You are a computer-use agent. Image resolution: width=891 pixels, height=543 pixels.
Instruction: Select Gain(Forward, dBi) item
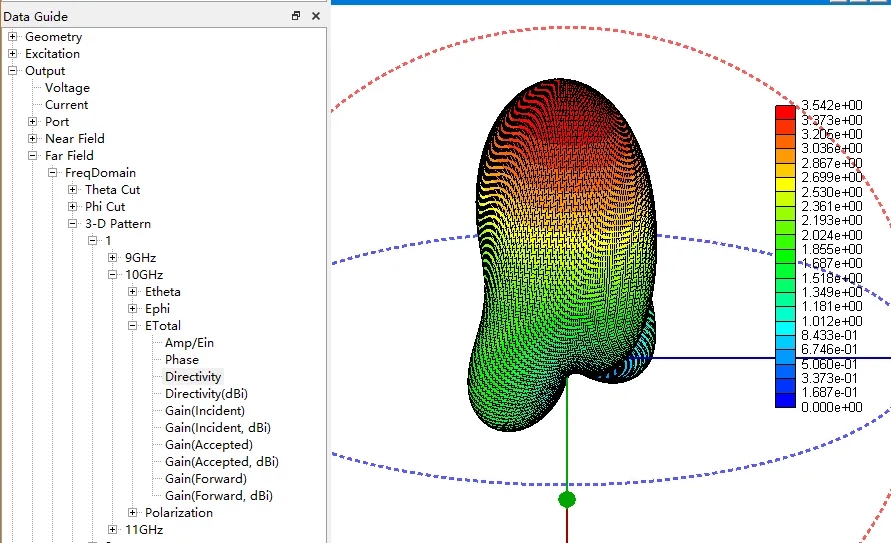(219, 496)
